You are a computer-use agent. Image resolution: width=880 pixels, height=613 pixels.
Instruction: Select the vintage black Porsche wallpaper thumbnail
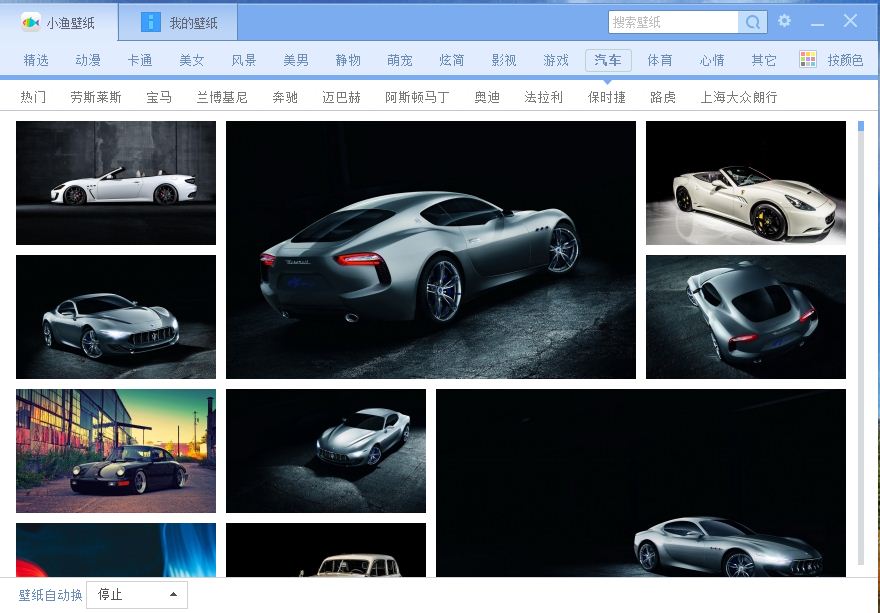116,451
